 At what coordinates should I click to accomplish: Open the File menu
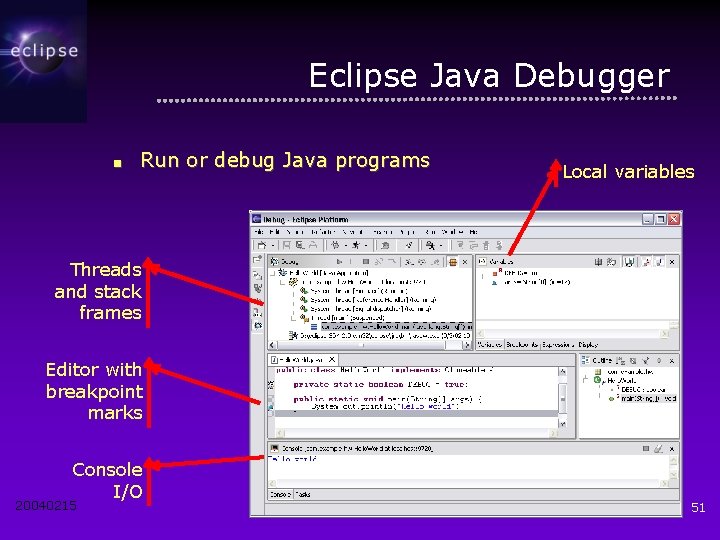coord(259,232)
